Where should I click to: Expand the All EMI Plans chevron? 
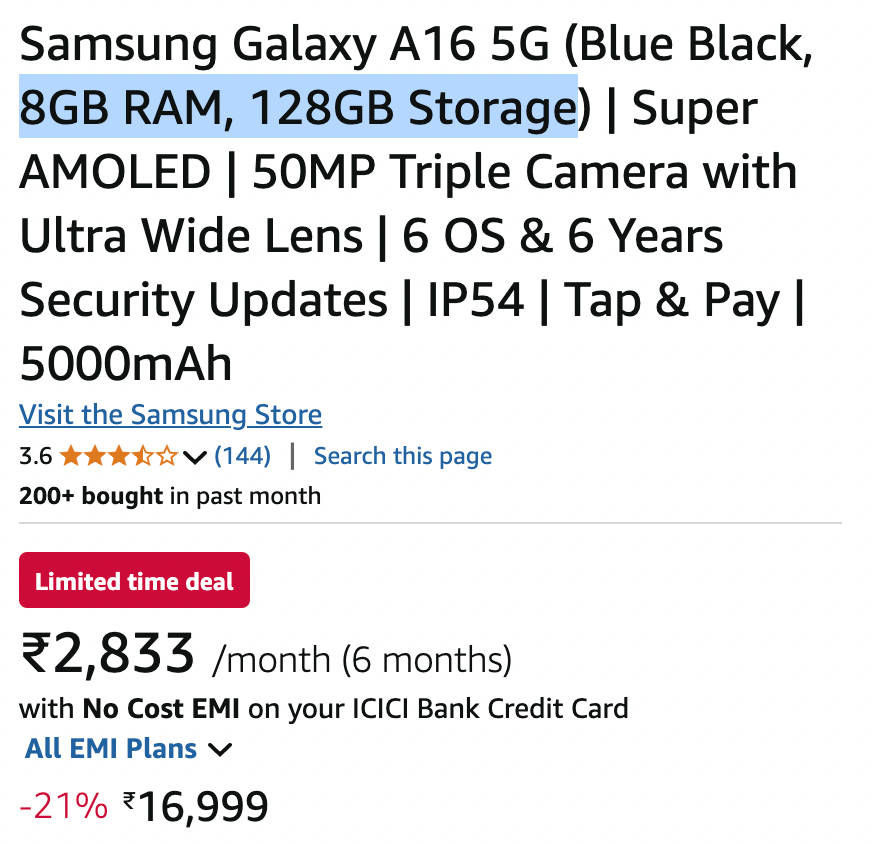(220, 749)
